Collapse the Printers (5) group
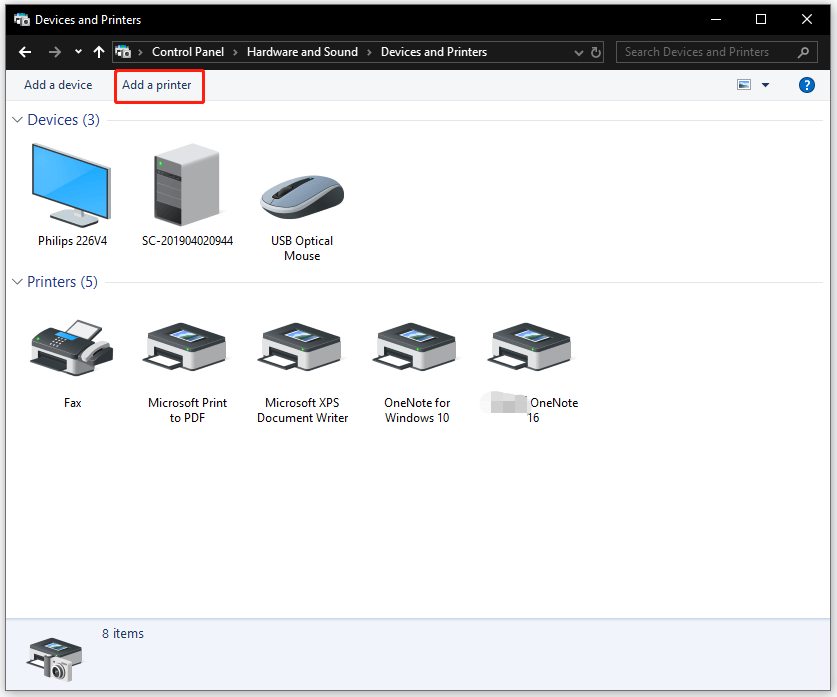837x697 pixels. pyautogui.click(x=17, y=282)
